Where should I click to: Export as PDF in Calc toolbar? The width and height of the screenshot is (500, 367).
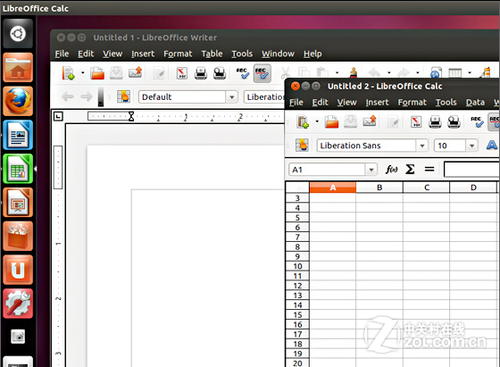416,122
